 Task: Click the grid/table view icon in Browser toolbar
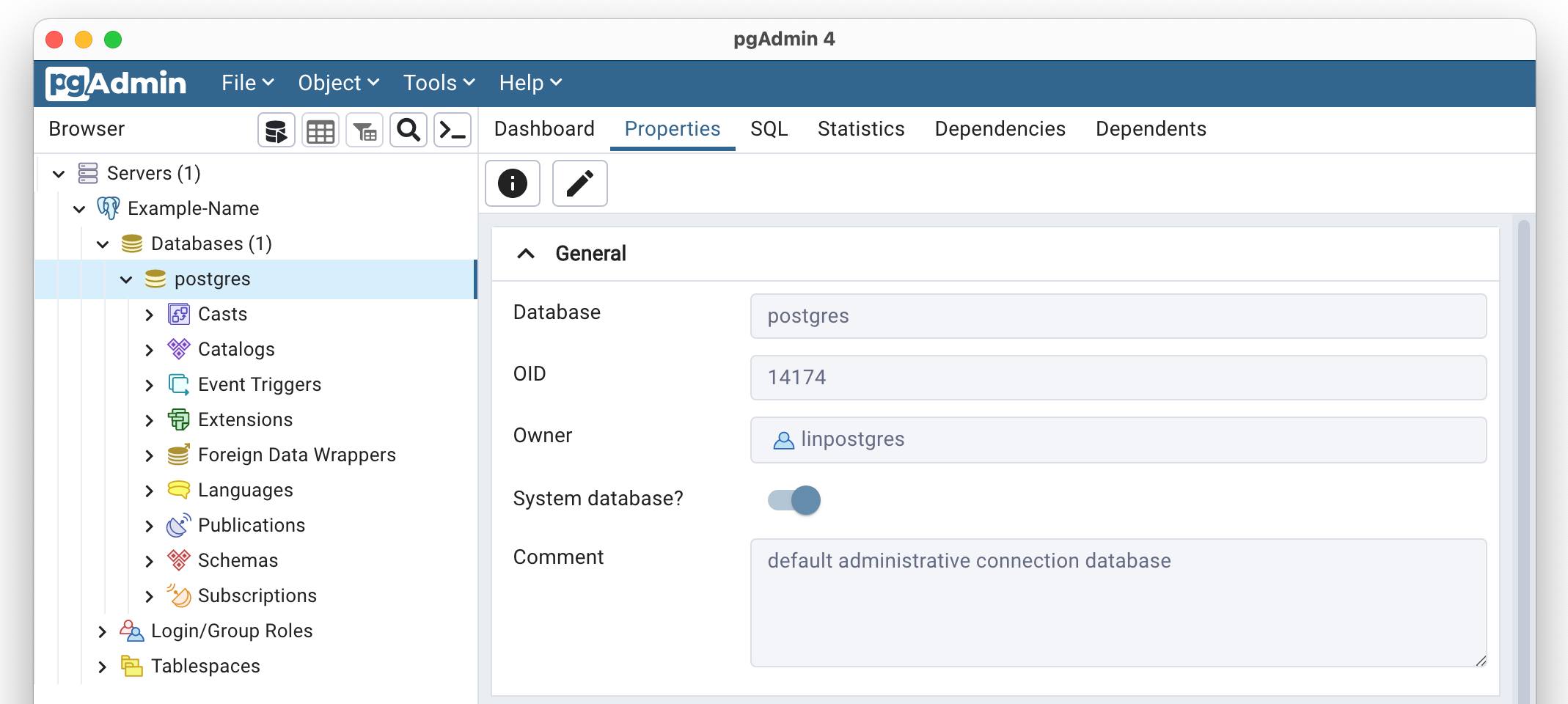pos(320,130)
